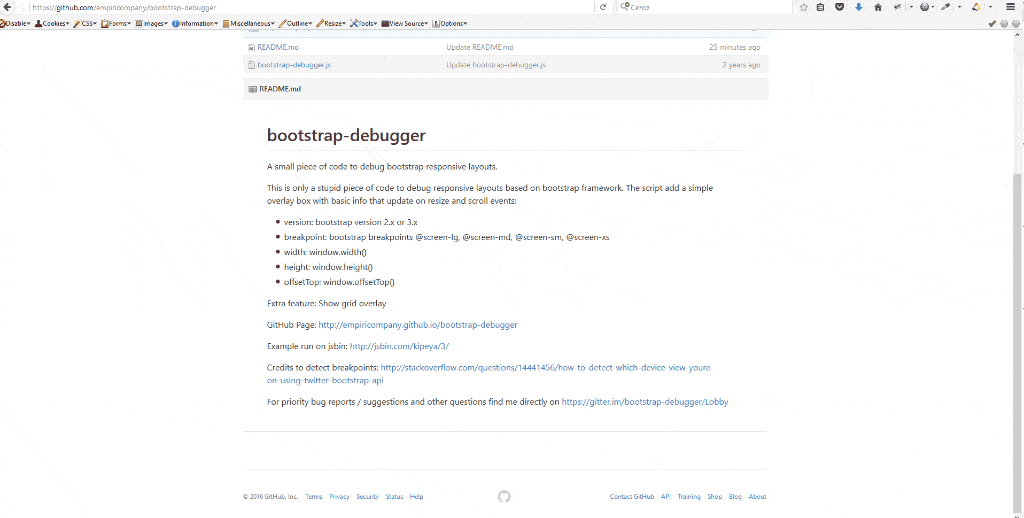Click the GitHub octocat logo in footer

coord(504,496)
